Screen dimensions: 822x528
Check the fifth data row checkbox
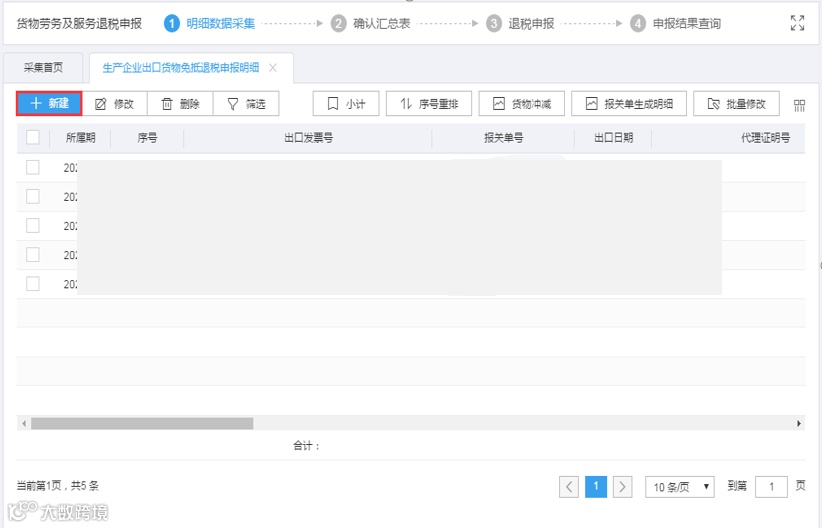[x=33, y=284]
